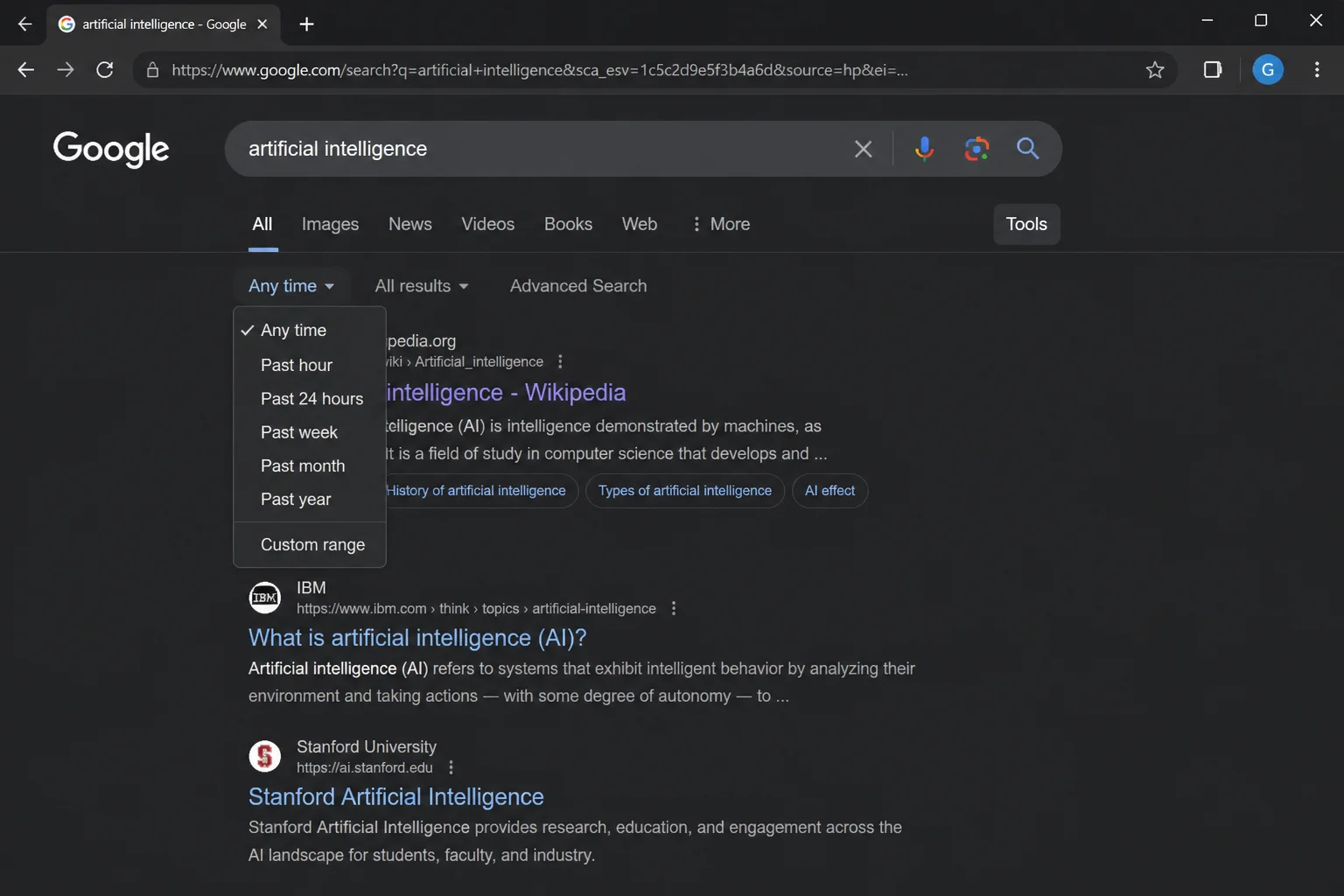Choose Custom range option
The width and height of the screenshot is (1344, 896).
pos(310,544)
